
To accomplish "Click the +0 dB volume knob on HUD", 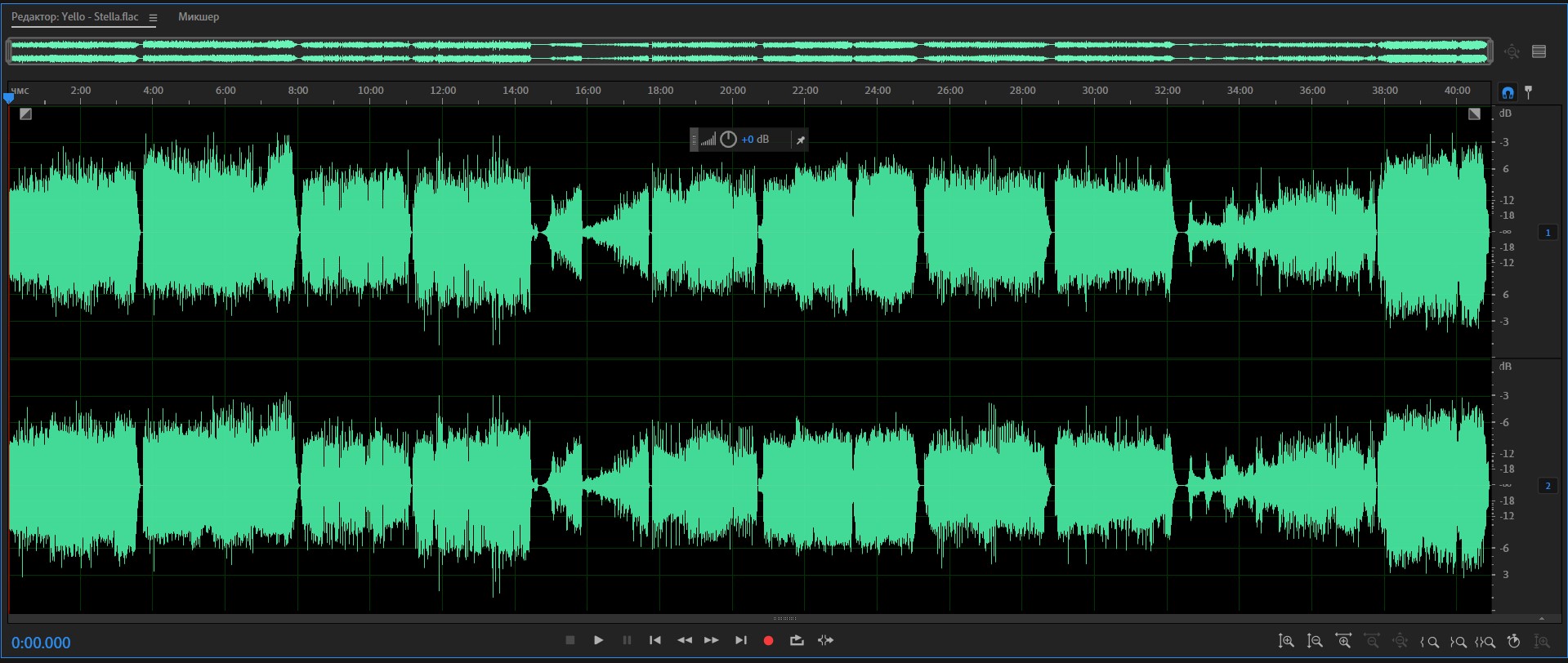I will (728, 140).
